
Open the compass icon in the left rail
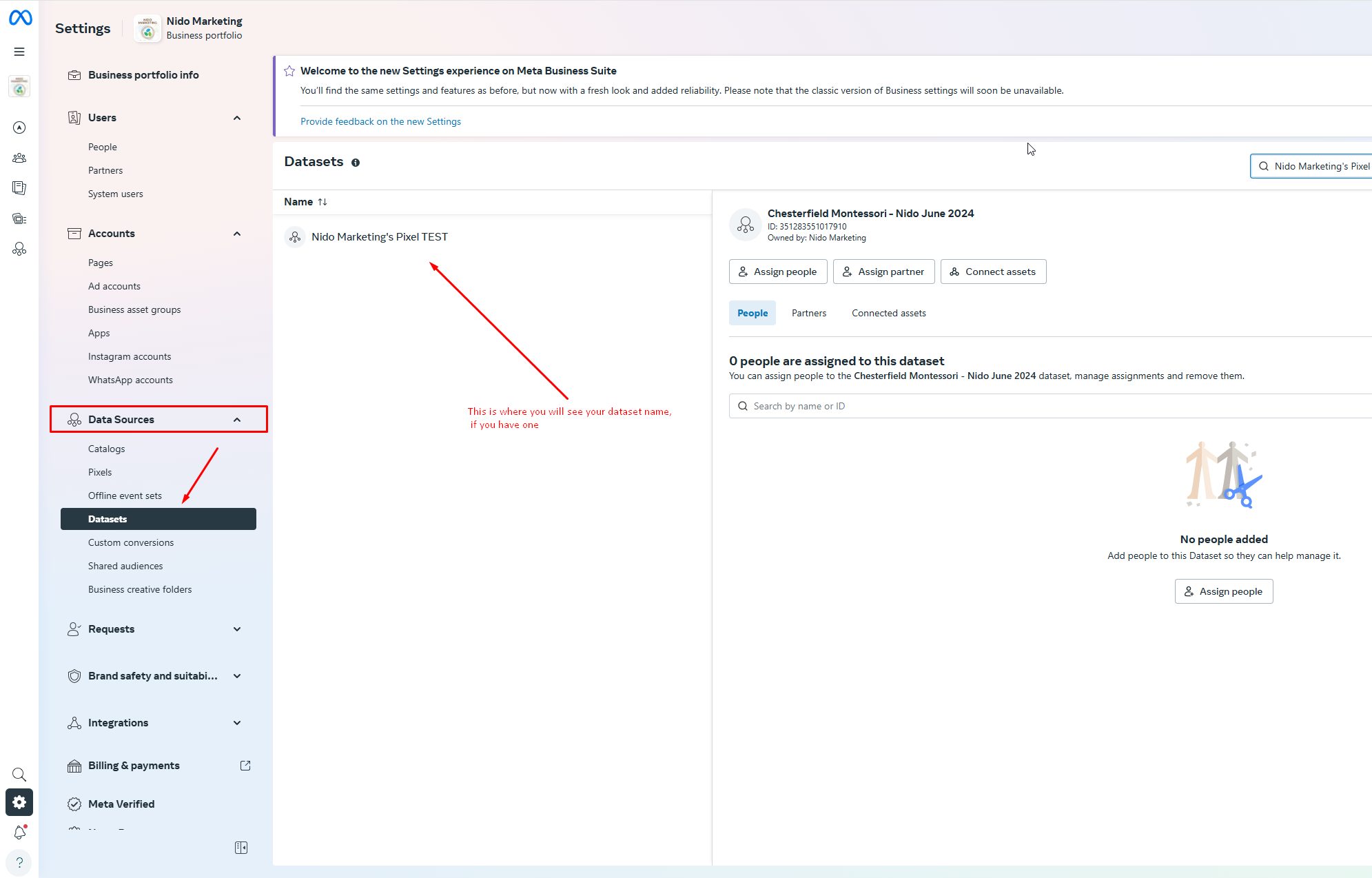click(x=19, y=127)
